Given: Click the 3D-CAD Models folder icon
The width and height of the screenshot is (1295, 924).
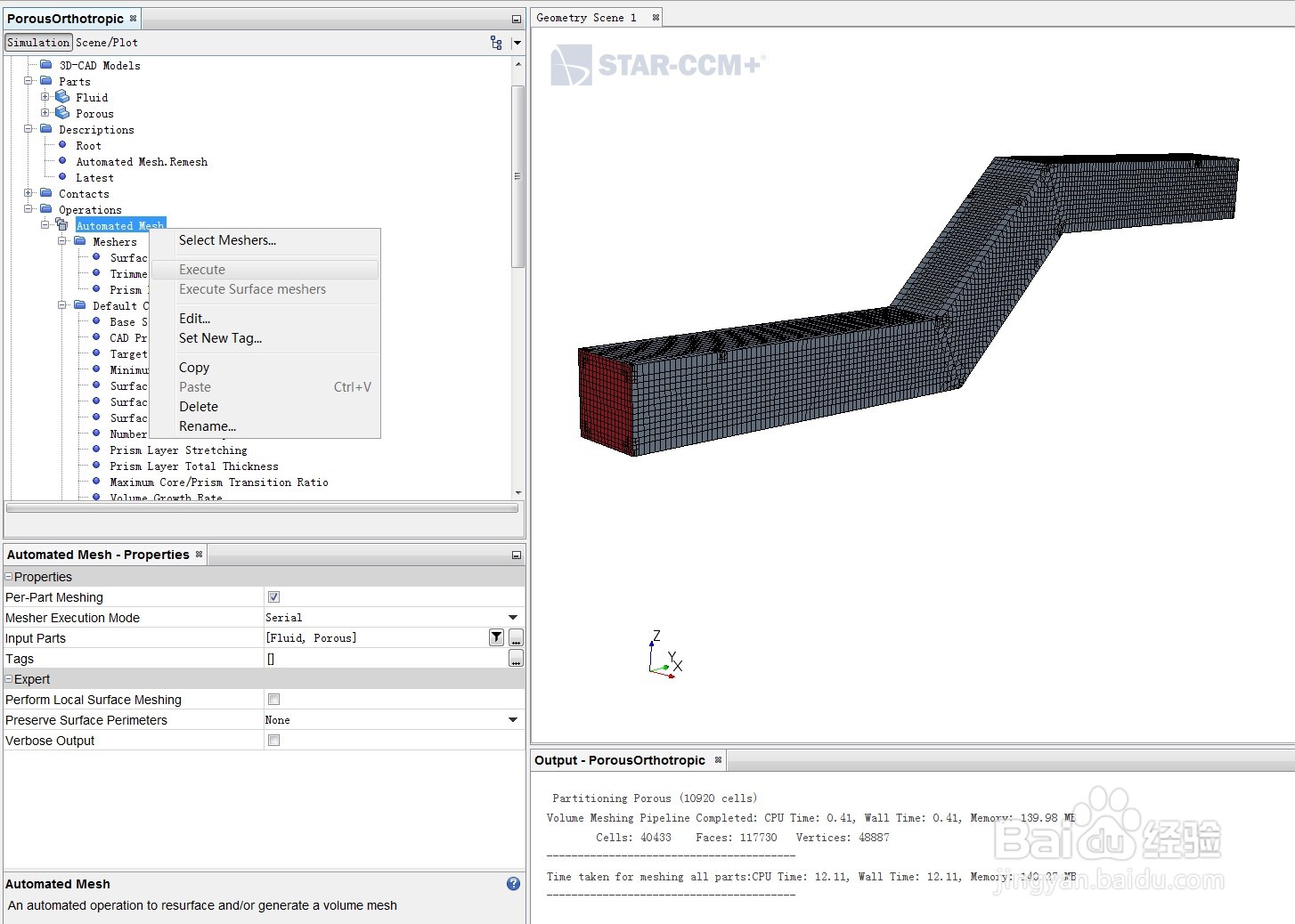Looking at the screenshot, I should point(46,65).
